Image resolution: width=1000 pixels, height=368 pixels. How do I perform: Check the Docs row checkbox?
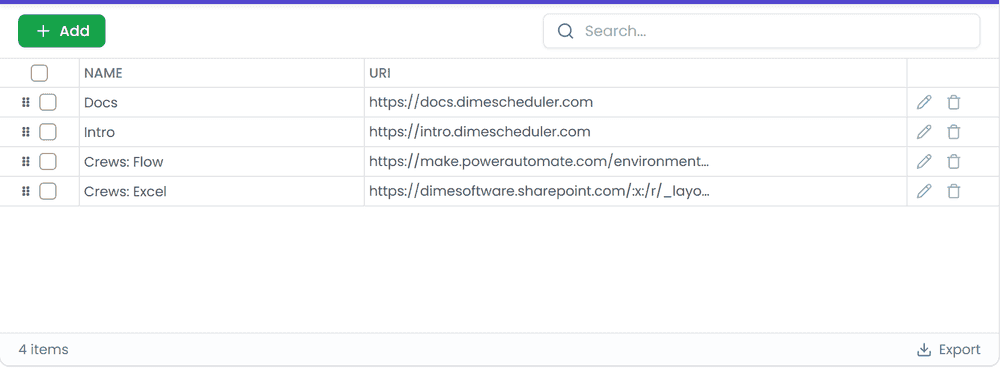tap(48, 102)
